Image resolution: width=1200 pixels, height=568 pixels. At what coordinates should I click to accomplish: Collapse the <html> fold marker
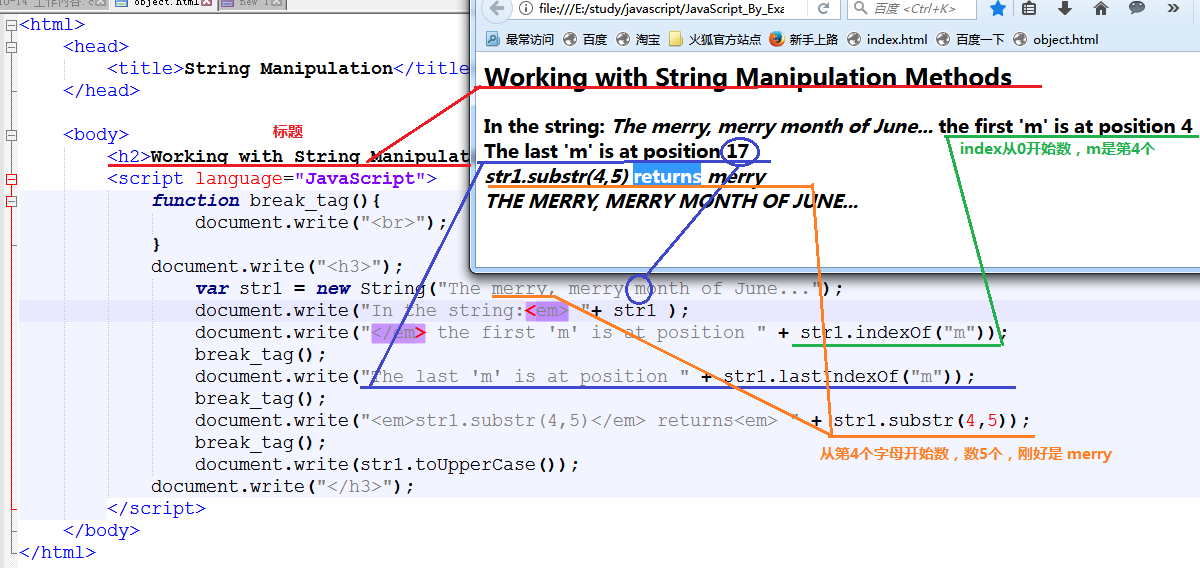(11, 25)
